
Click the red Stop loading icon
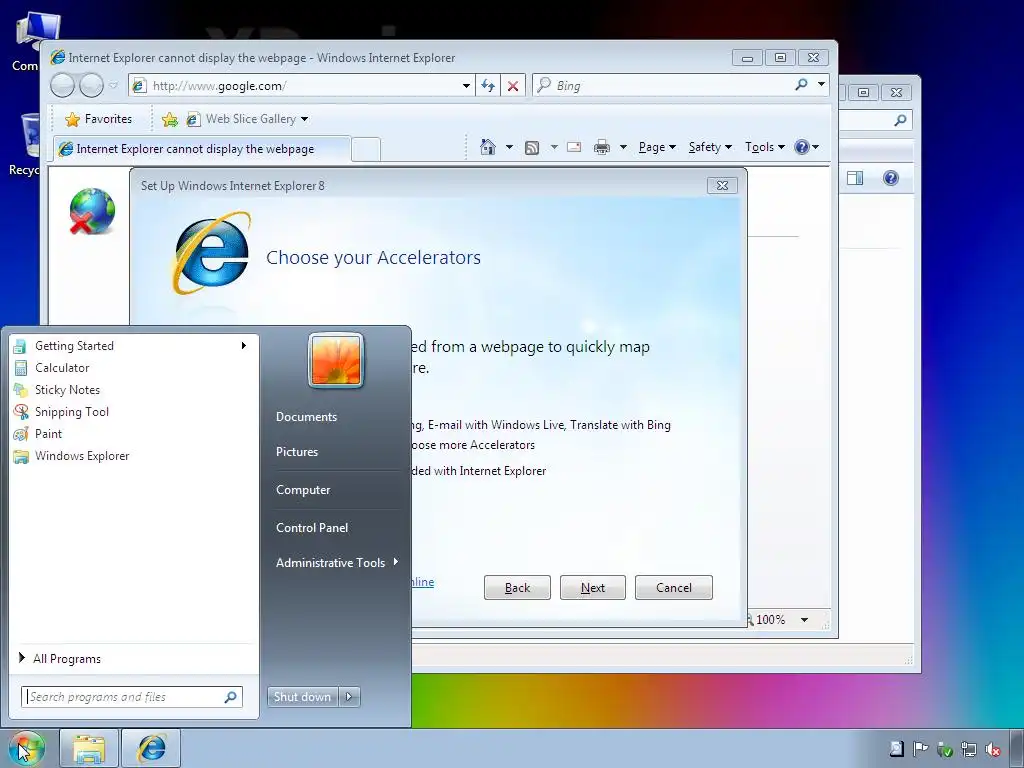tap(513, 86)
